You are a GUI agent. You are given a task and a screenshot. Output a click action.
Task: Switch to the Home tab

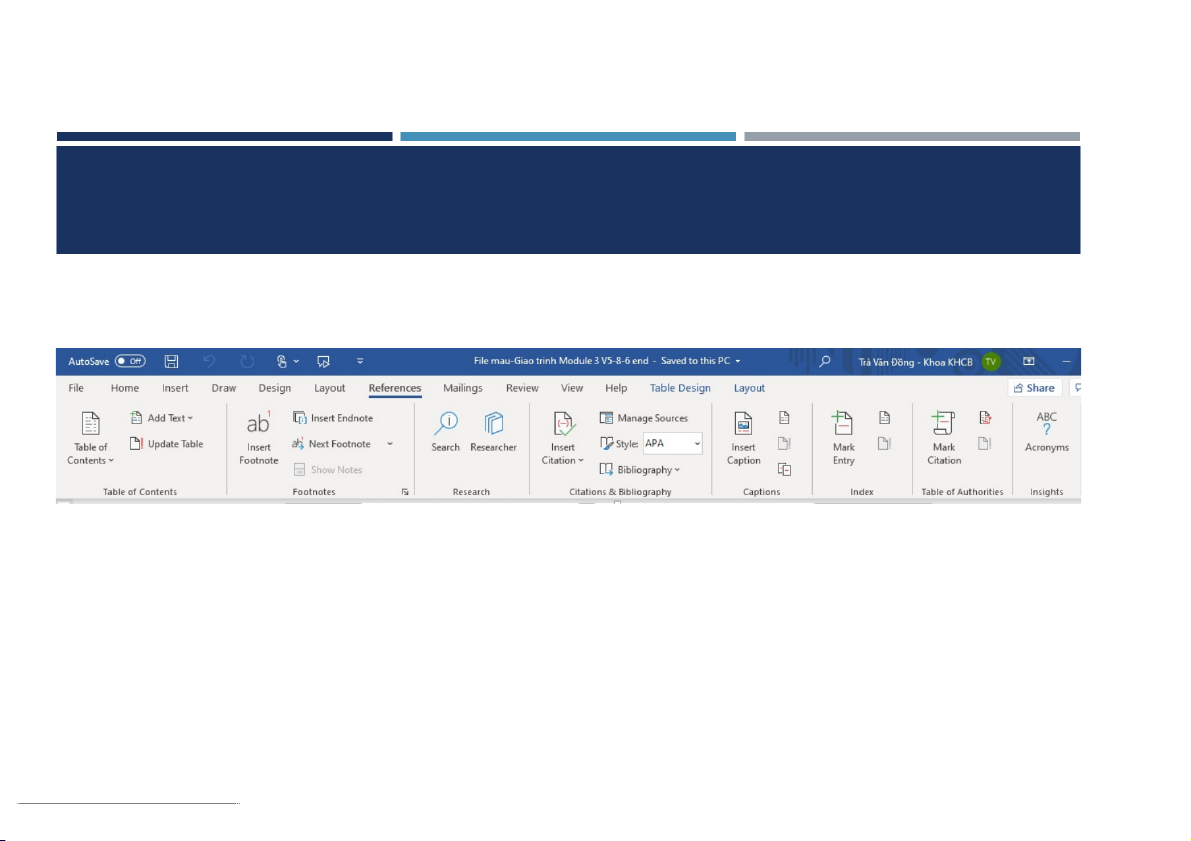[x=125, y=388]
